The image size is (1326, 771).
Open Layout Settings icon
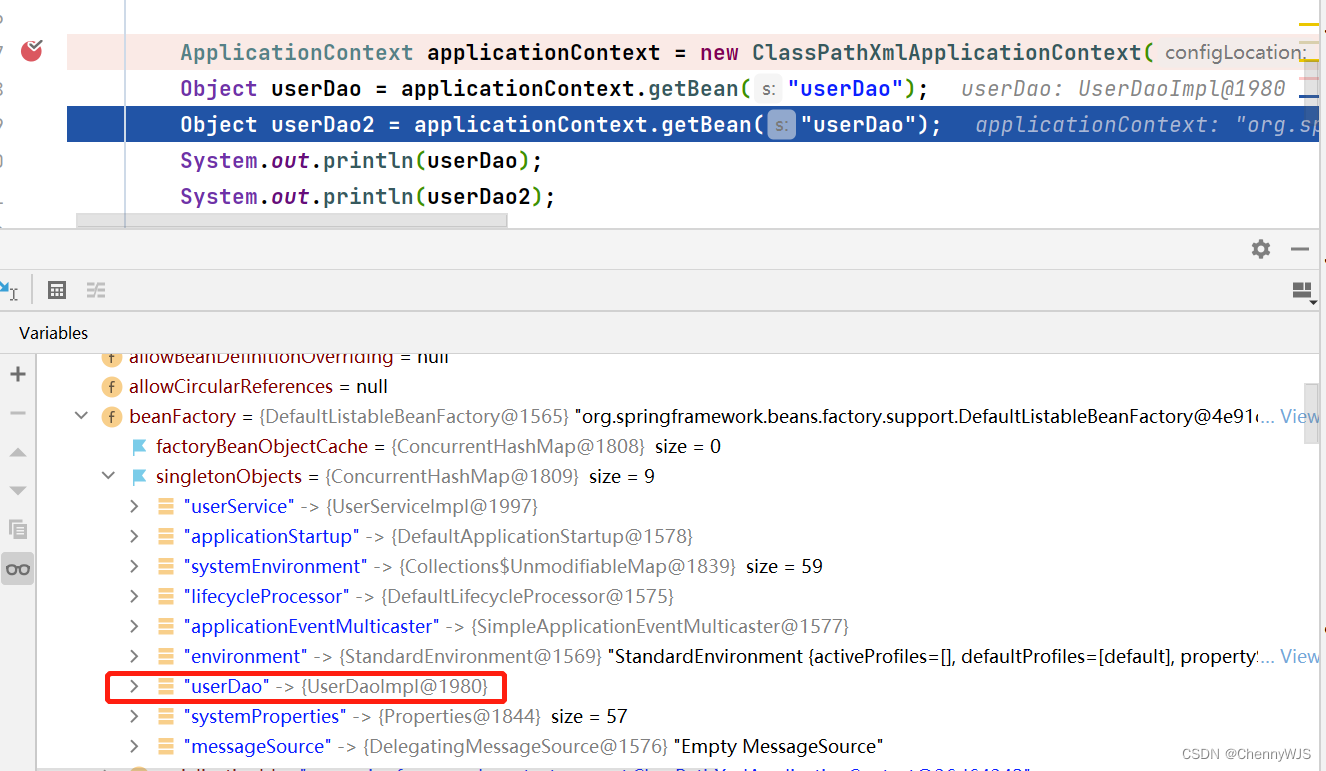pos(1302,291)
